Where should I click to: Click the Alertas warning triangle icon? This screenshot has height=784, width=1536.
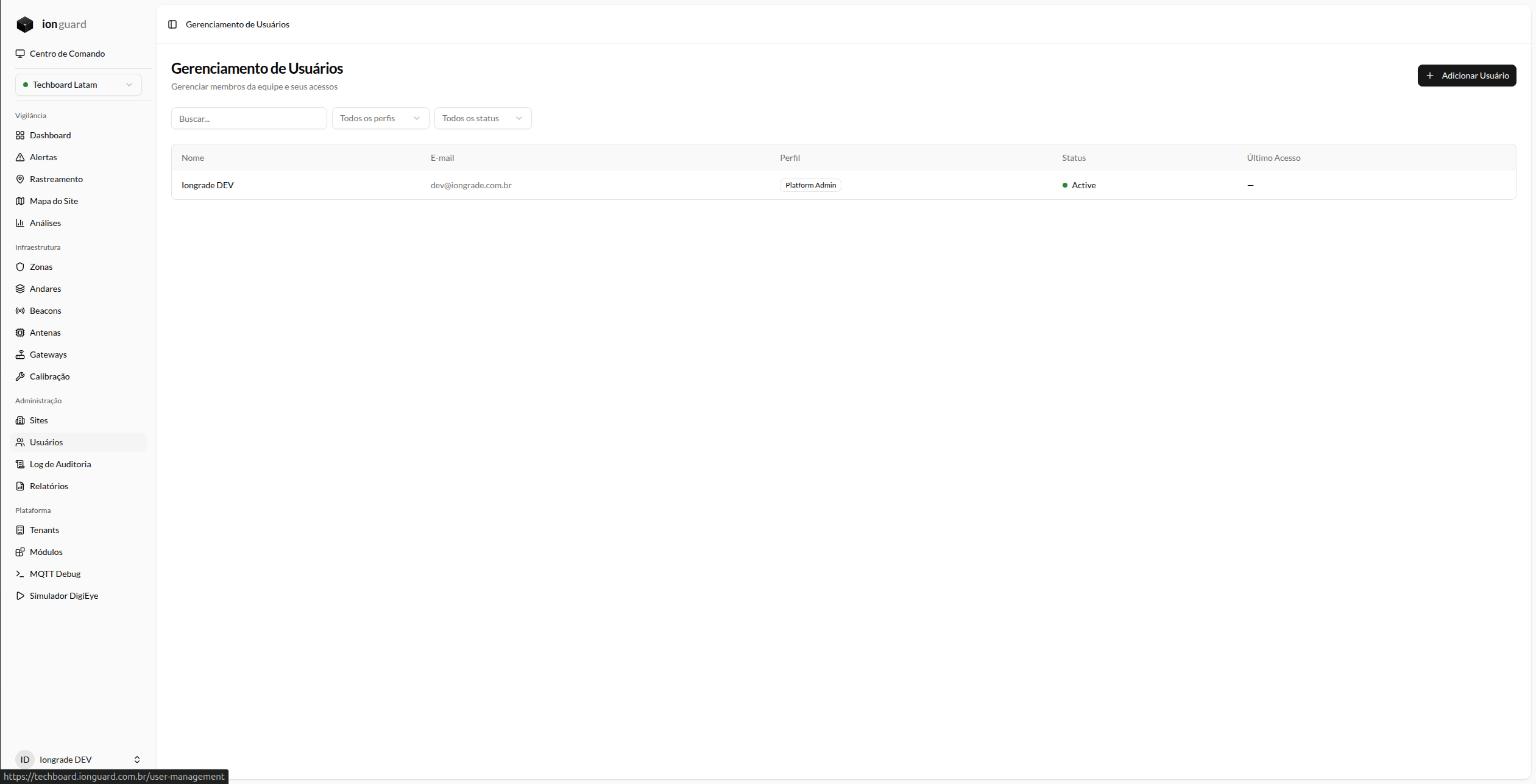coord(20,157)
